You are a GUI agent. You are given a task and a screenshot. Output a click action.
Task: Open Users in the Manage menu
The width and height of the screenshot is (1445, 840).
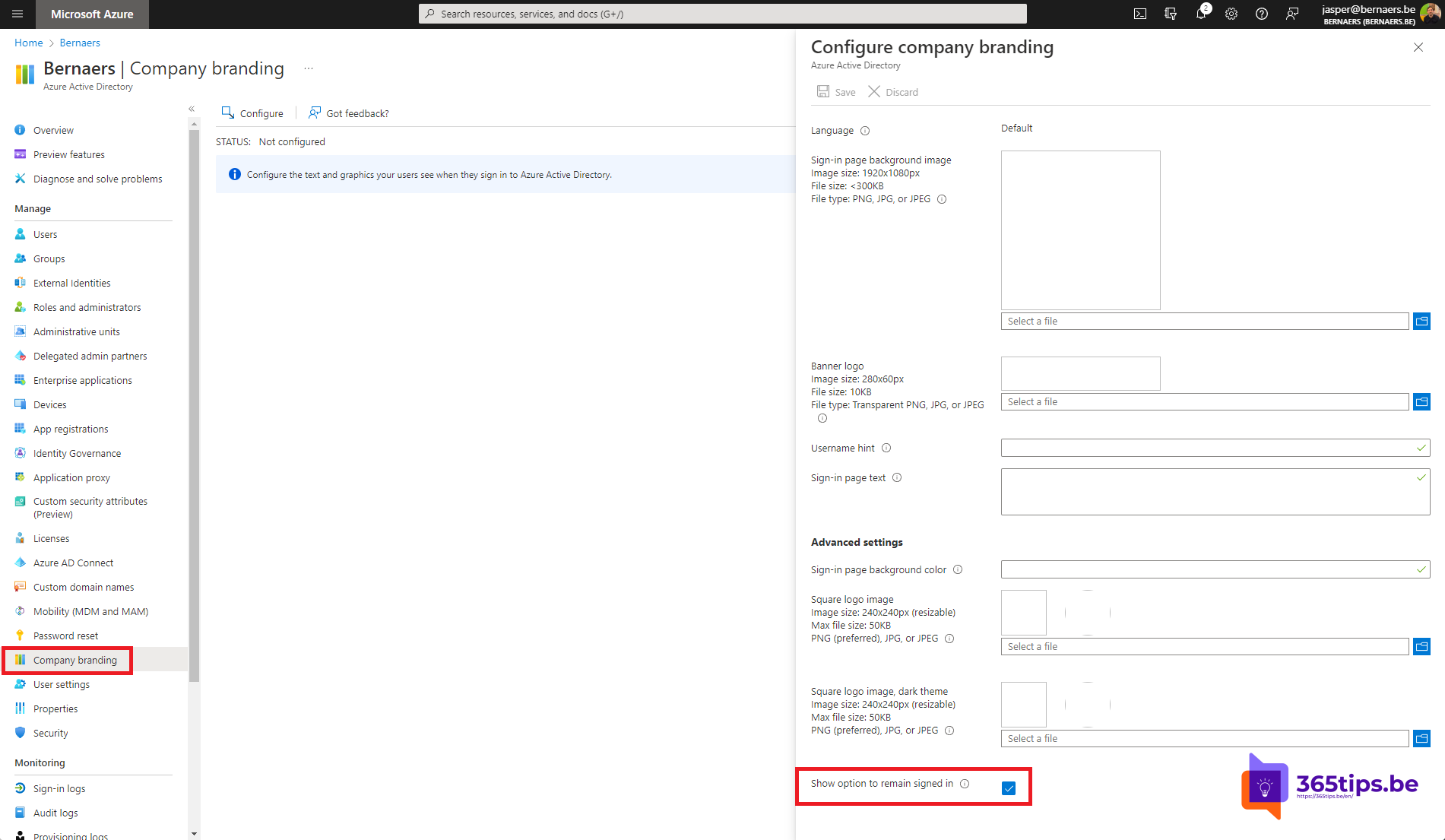[x=46, y=235]
